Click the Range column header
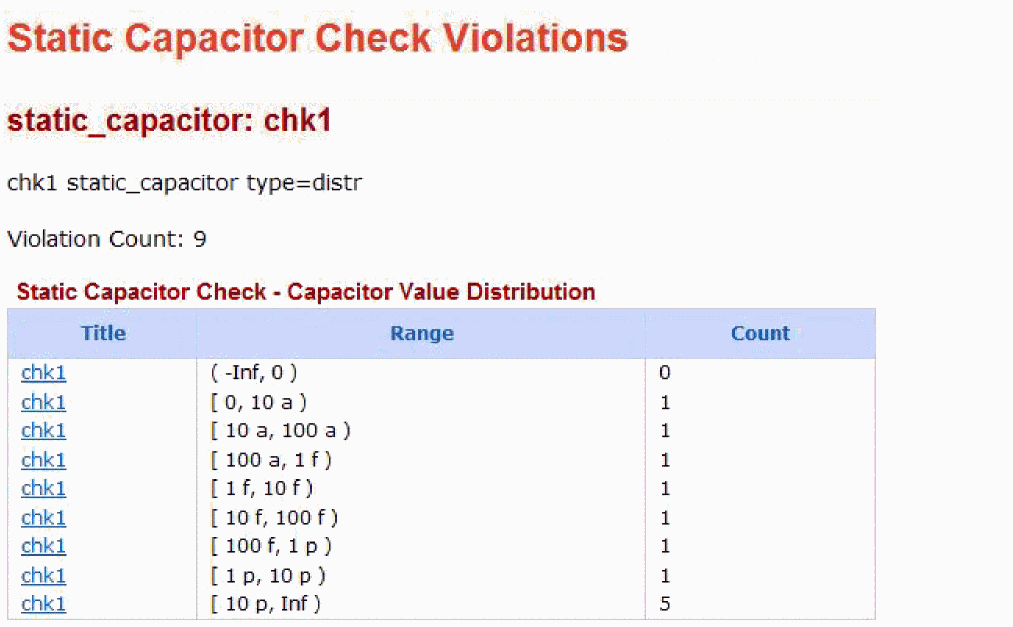The image size is (1013, 627). [x=421, y=334]
